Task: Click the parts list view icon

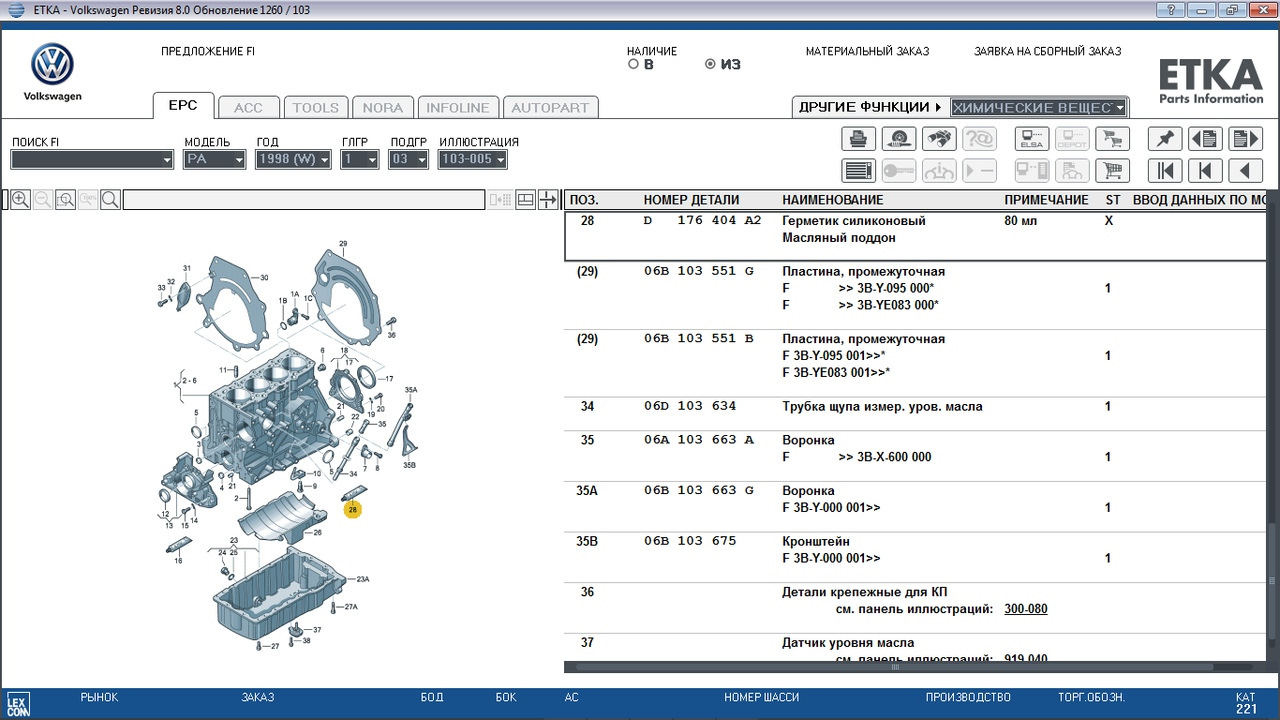Action: click(x=859, y=171)
